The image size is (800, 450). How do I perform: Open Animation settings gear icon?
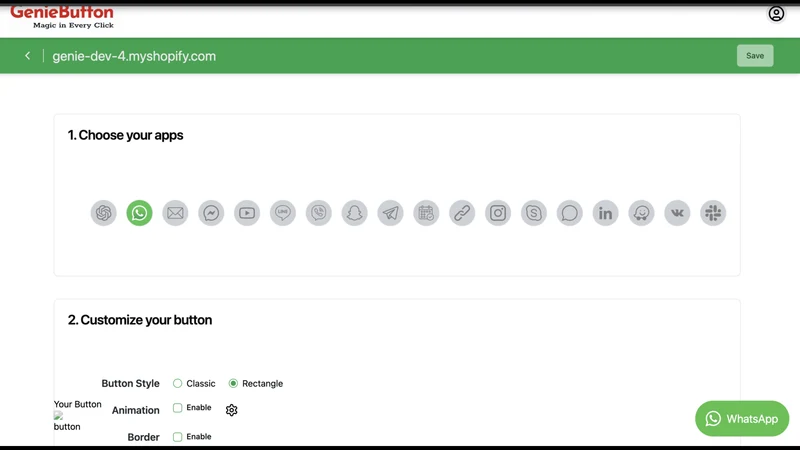click(232, 410)
